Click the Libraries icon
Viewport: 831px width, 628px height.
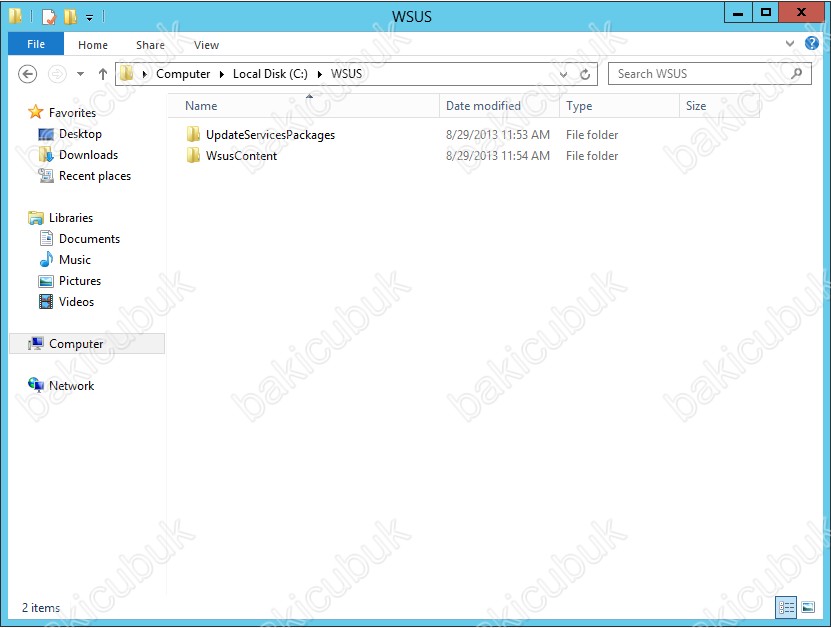(x=36, y=217)
